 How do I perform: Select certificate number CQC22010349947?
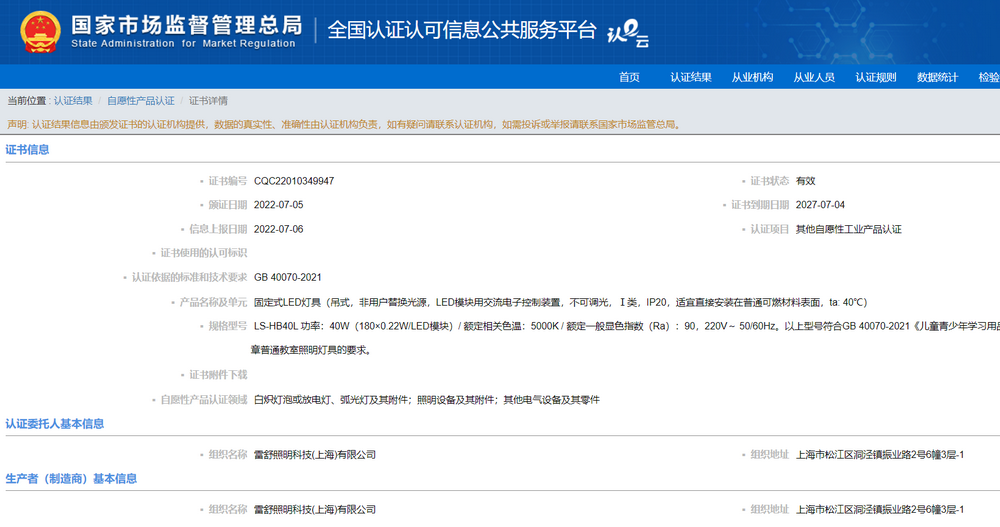click(x=294, y=181)
